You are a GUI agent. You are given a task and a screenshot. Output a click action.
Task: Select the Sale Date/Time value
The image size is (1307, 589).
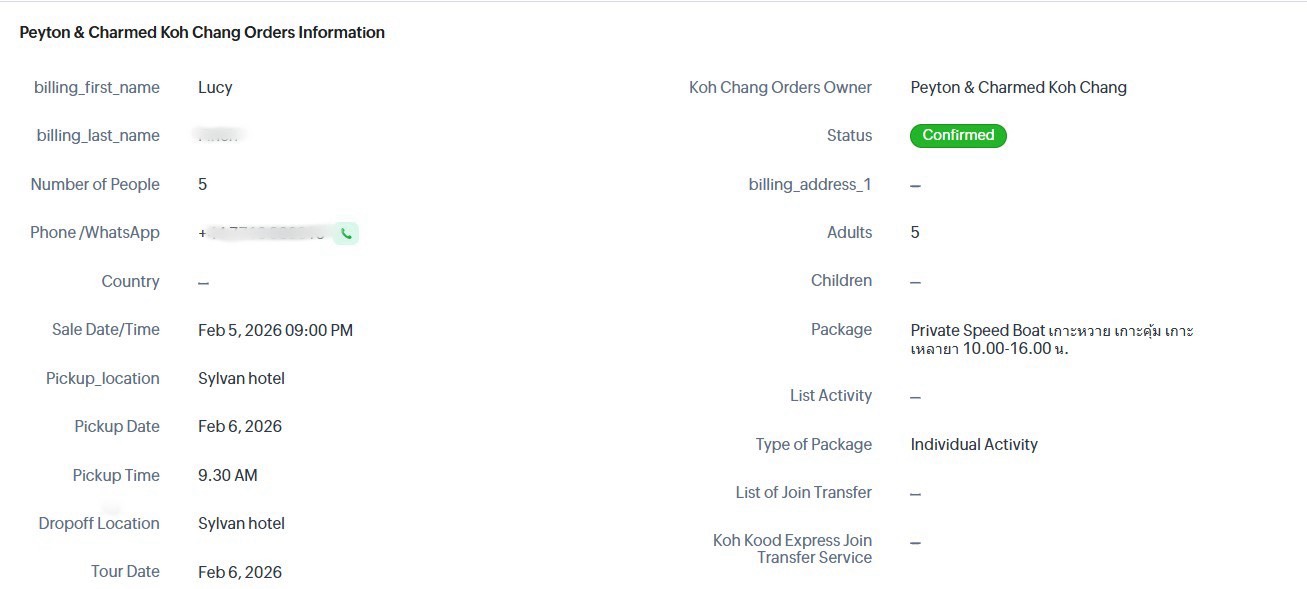pos(275,330)
